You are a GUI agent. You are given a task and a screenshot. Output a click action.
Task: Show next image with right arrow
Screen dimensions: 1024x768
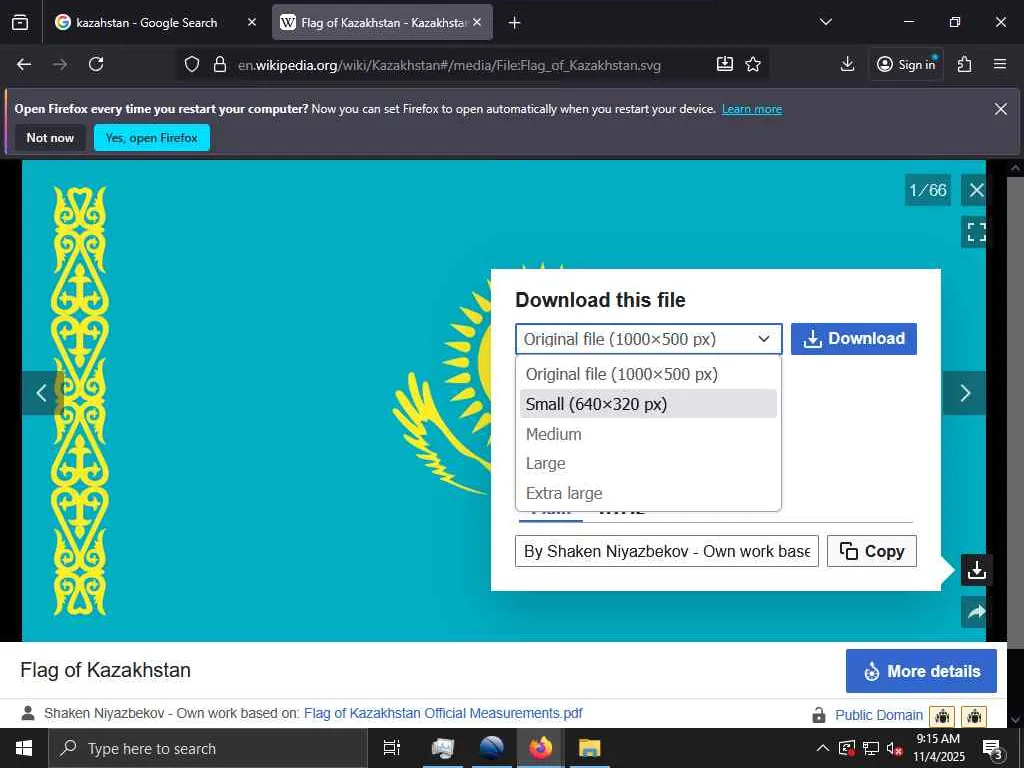(x=965, y=393)
